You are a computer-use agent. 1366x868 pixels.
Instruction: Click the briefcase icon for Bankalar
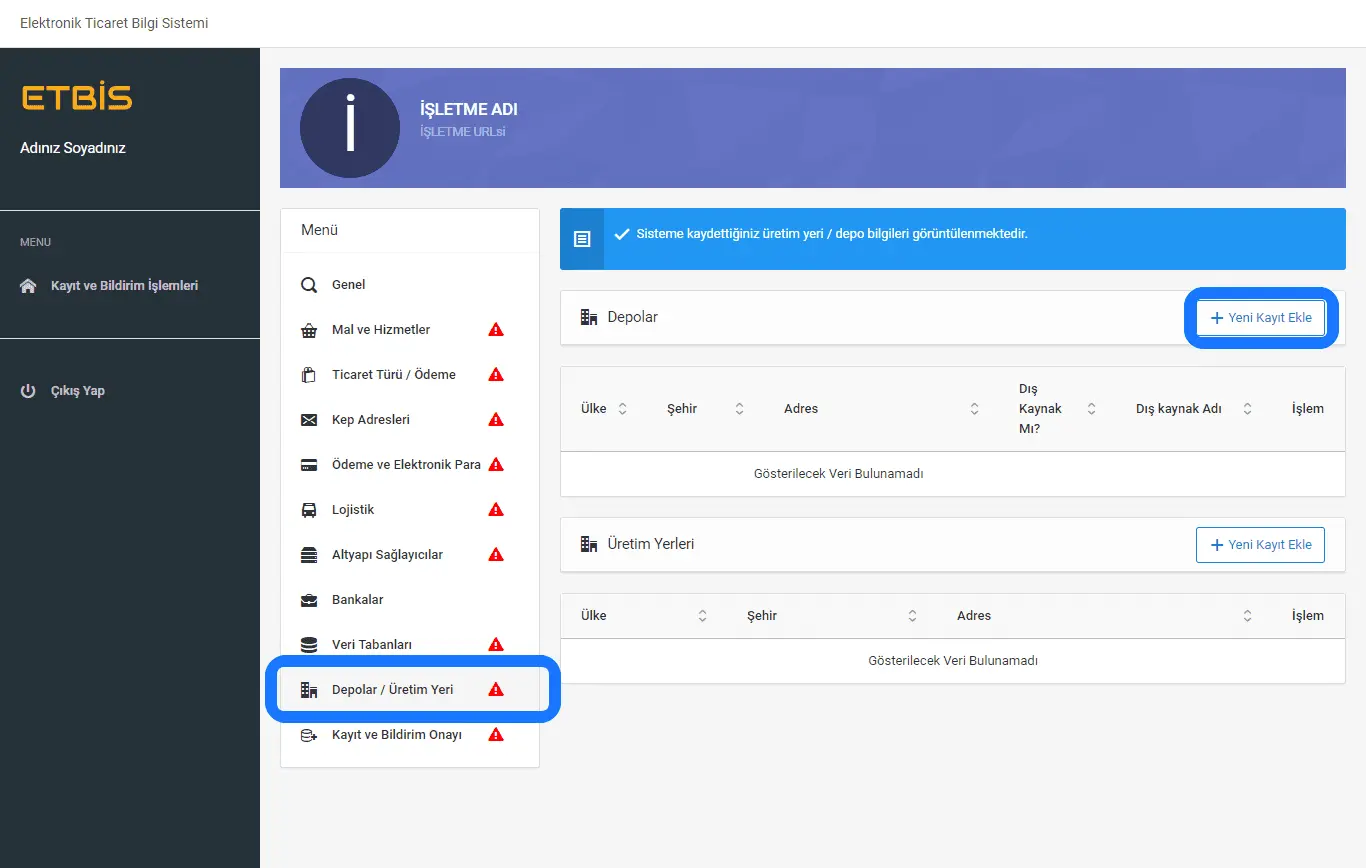click(309, 600)
